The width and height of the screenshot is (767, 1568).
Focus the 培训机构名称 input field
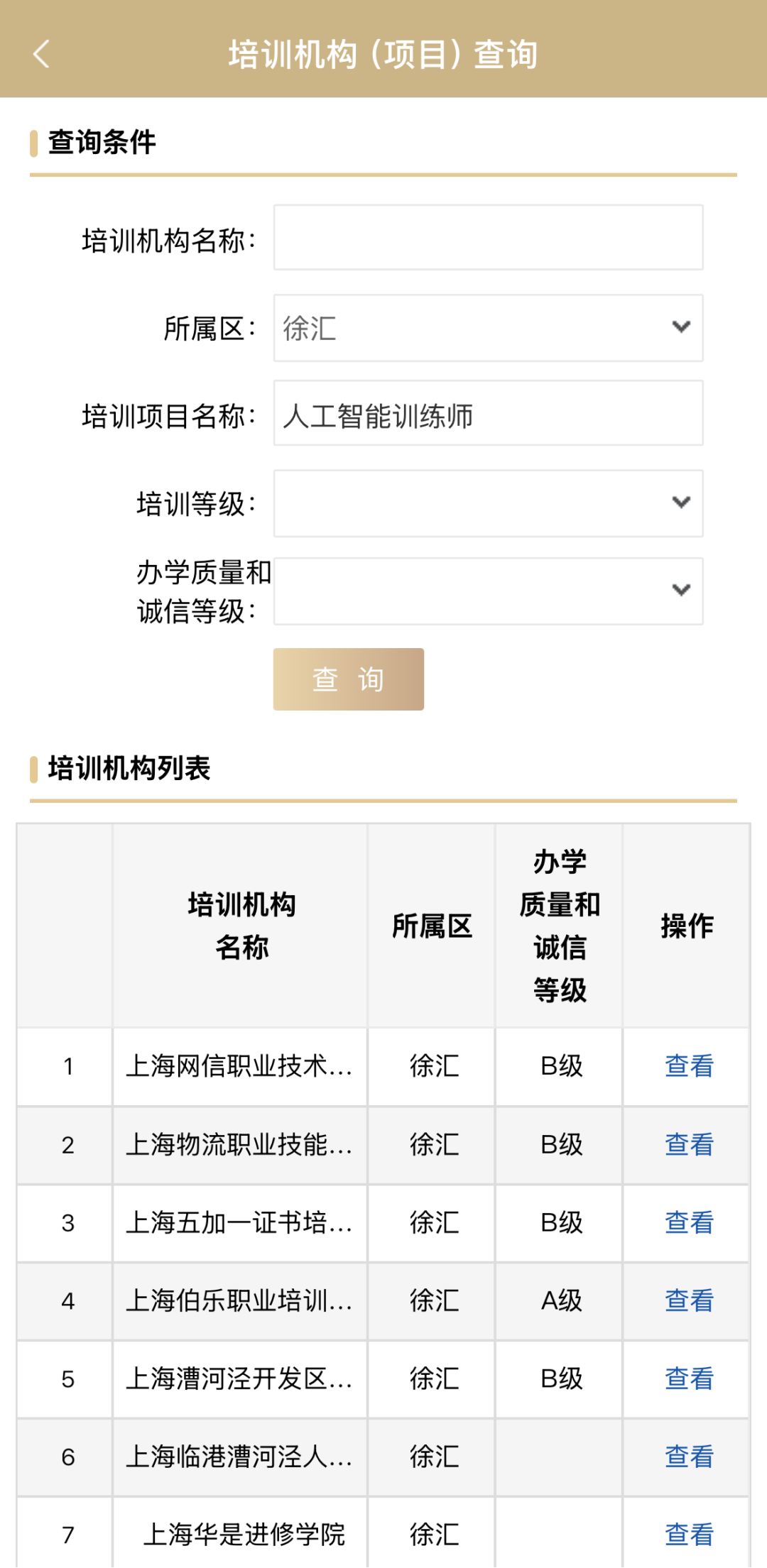click(489, 238)
